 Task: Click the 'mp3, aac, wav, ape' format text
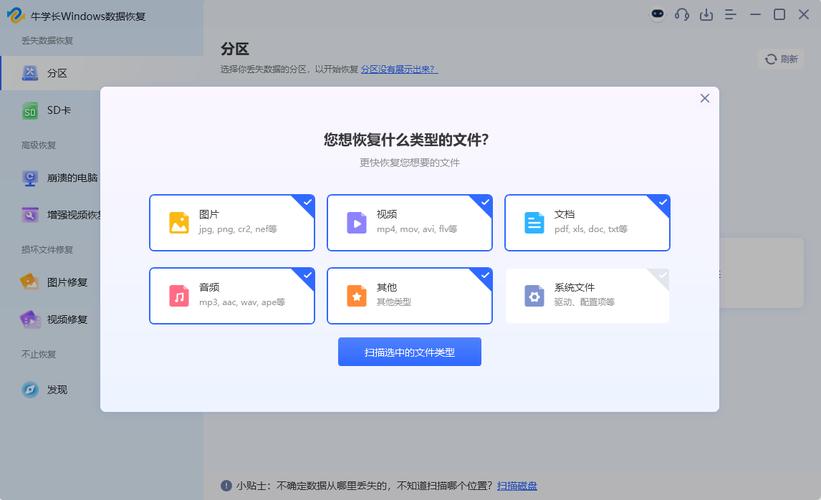(x=242, y=302)
